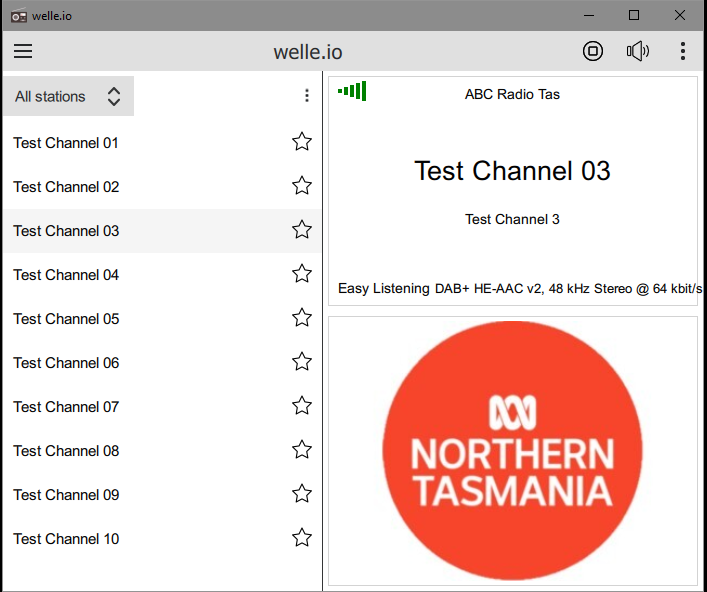Favorite Test Channel 01 with its star
The width and height of the screenshot is (707, 592).
pyautogui.click(x=302, y=142)
